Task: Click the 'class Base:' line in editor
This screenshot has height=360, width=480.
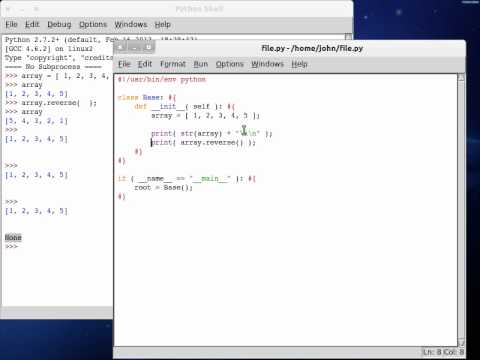Action: [x=147, y=98]
